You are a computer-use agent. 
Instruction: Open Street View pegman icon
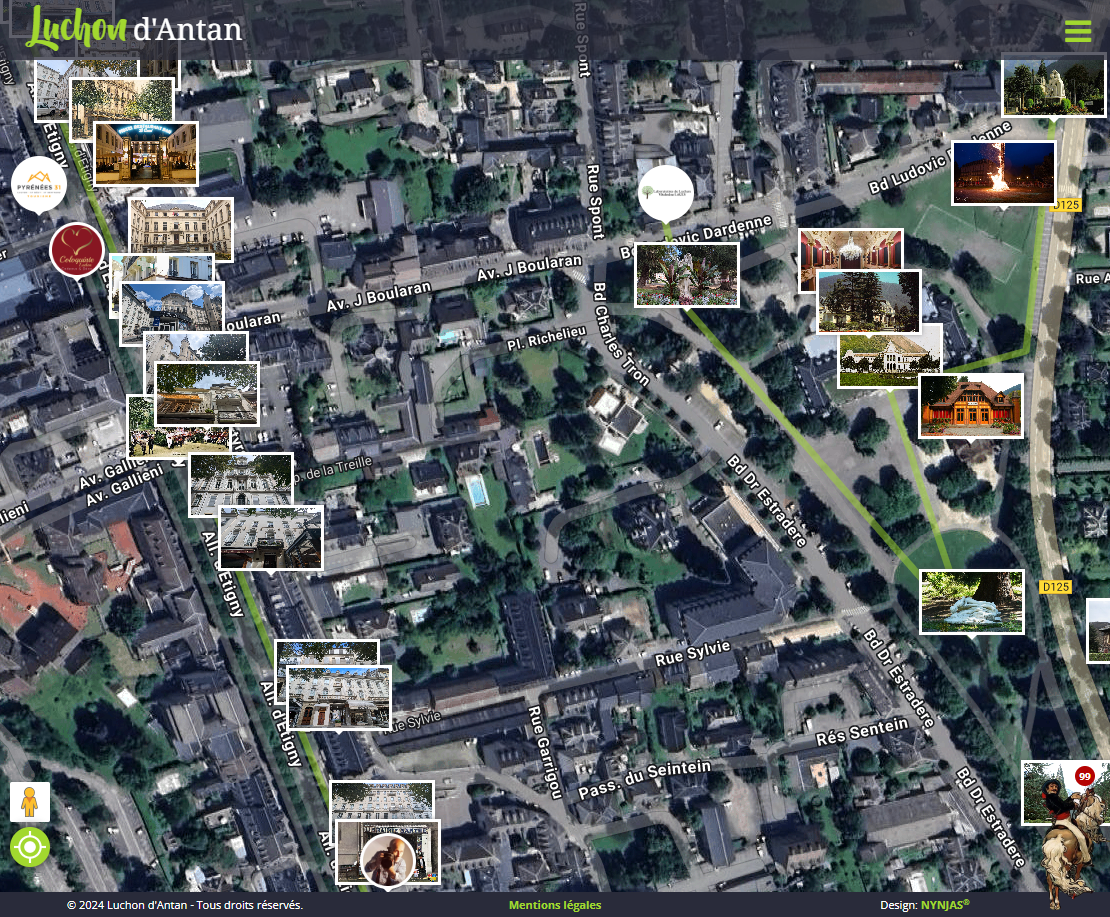[30, 802]
